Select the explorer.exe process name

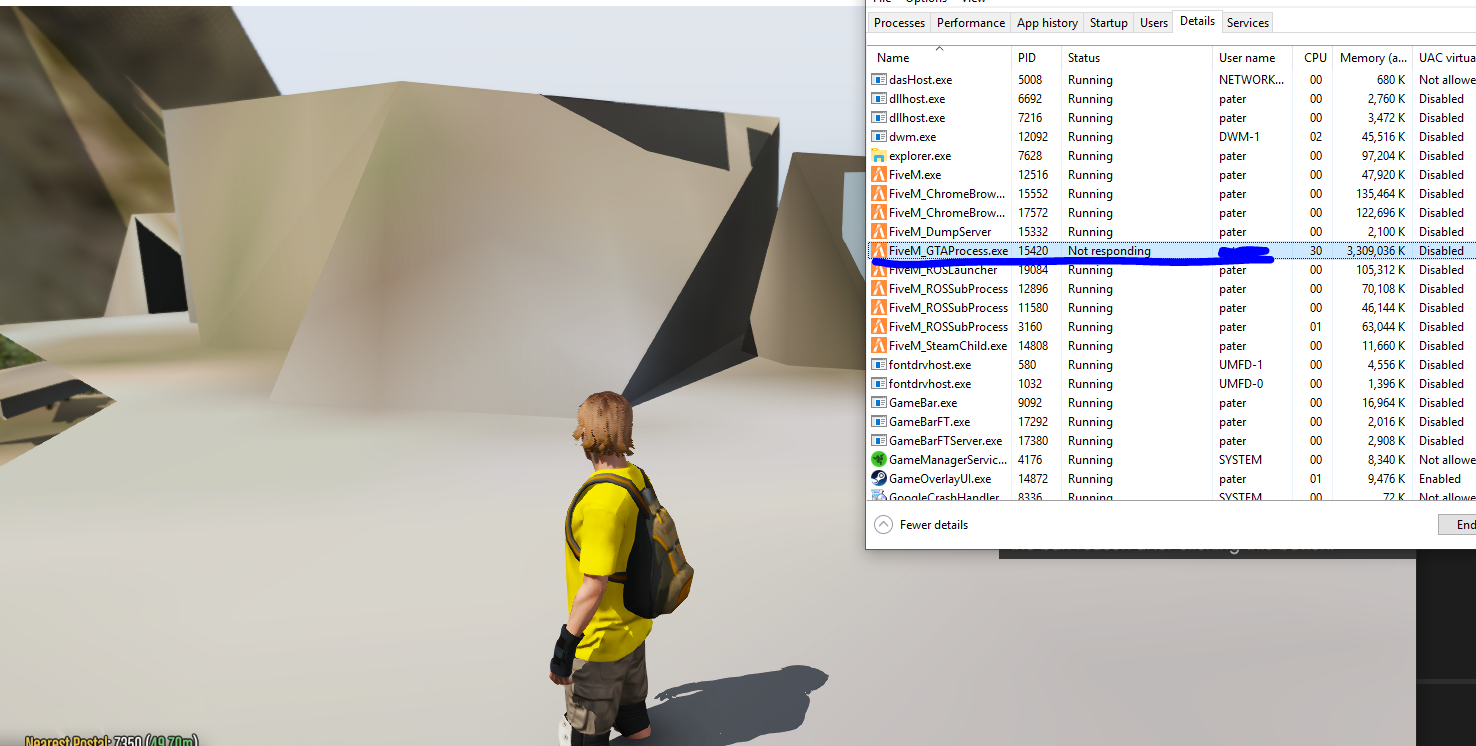[920, 156]
